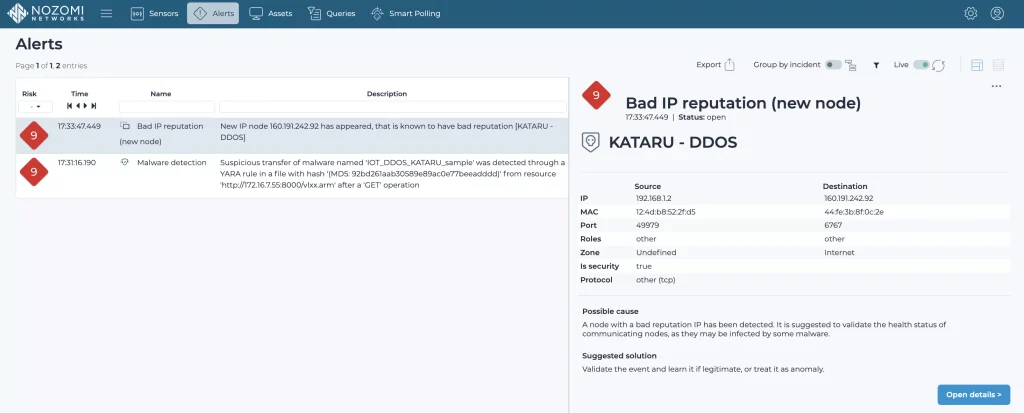Screen dimensions: 1024x413
Task: Click timestamp 17:33:47.449 in table
Action: [79, 126]
